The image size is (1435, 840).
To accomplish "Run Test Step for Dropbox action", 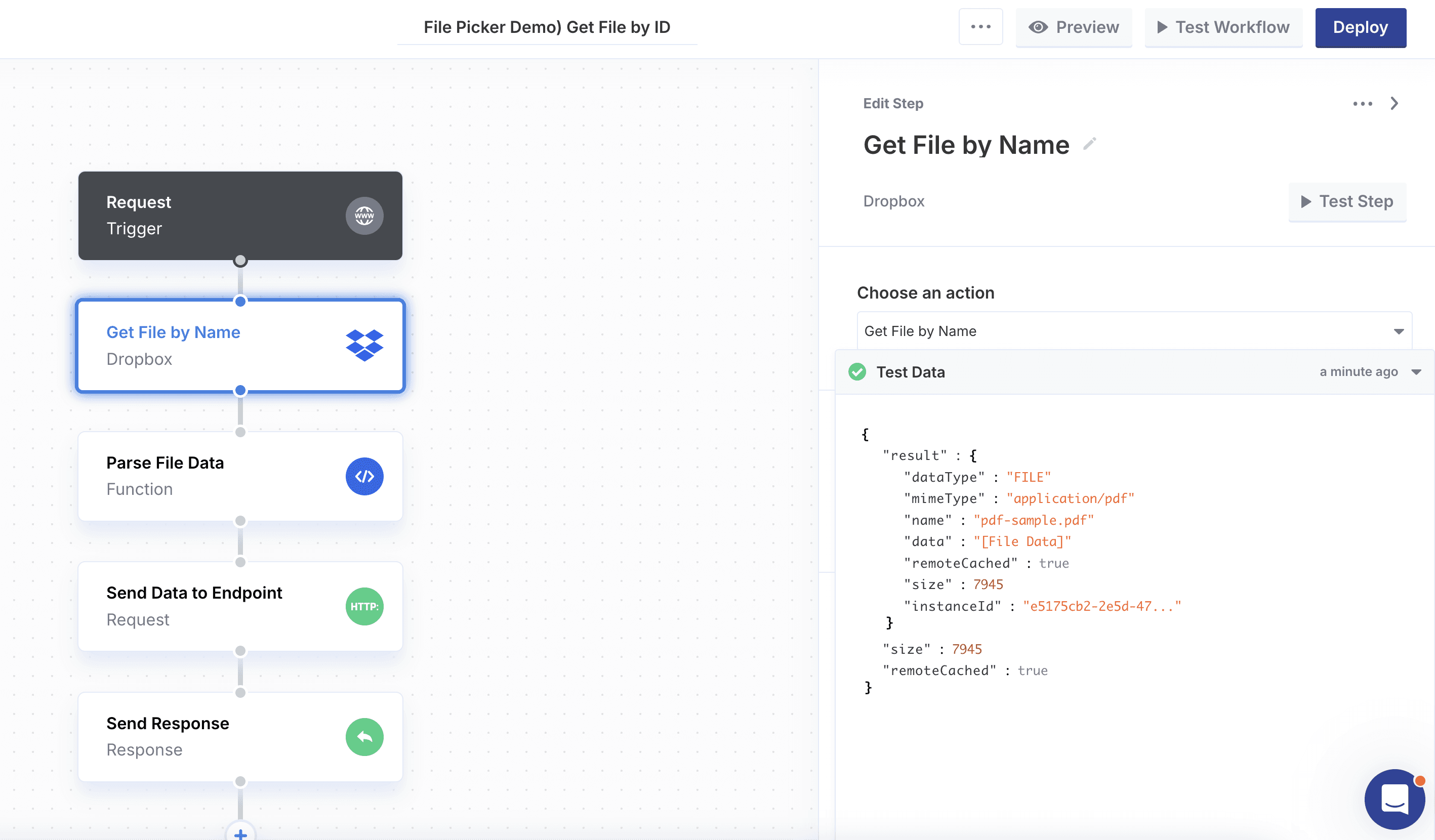I will click(1347, 201).
